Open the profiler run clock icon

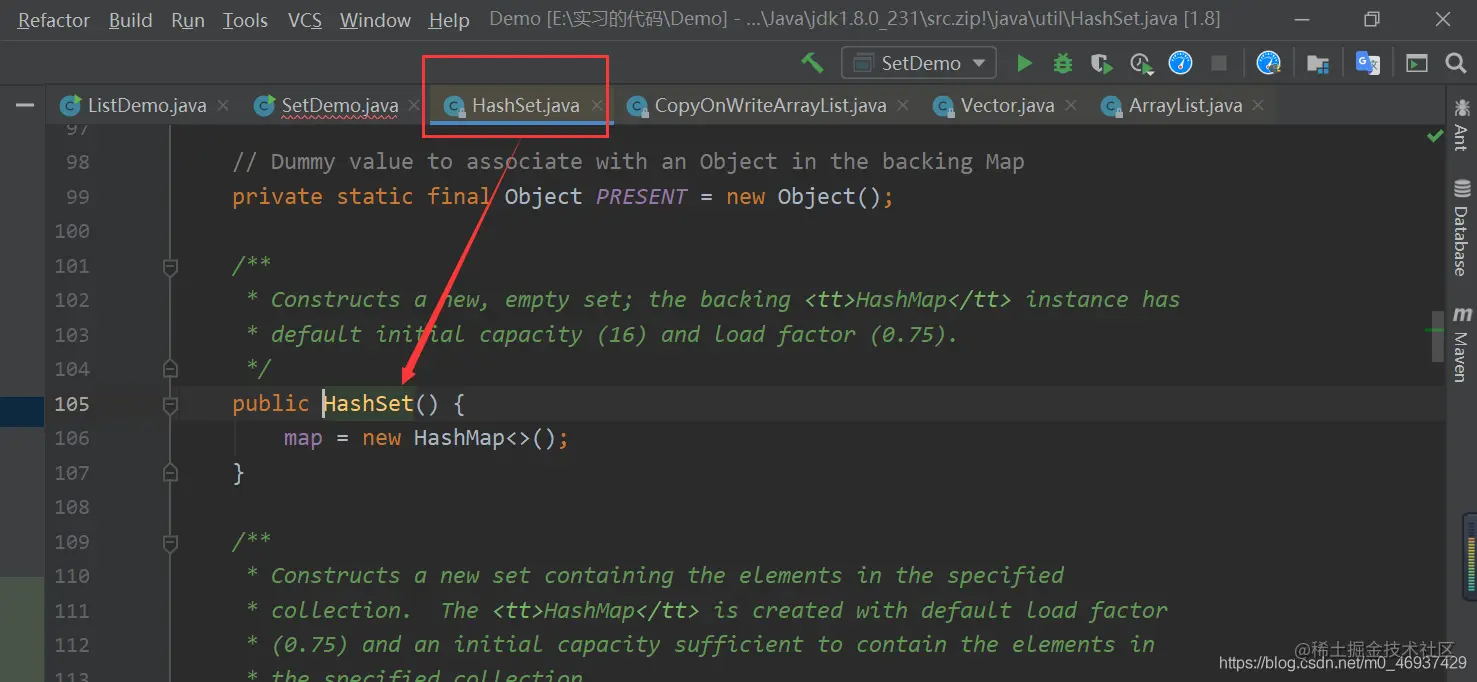click(x=1141, y=63)
